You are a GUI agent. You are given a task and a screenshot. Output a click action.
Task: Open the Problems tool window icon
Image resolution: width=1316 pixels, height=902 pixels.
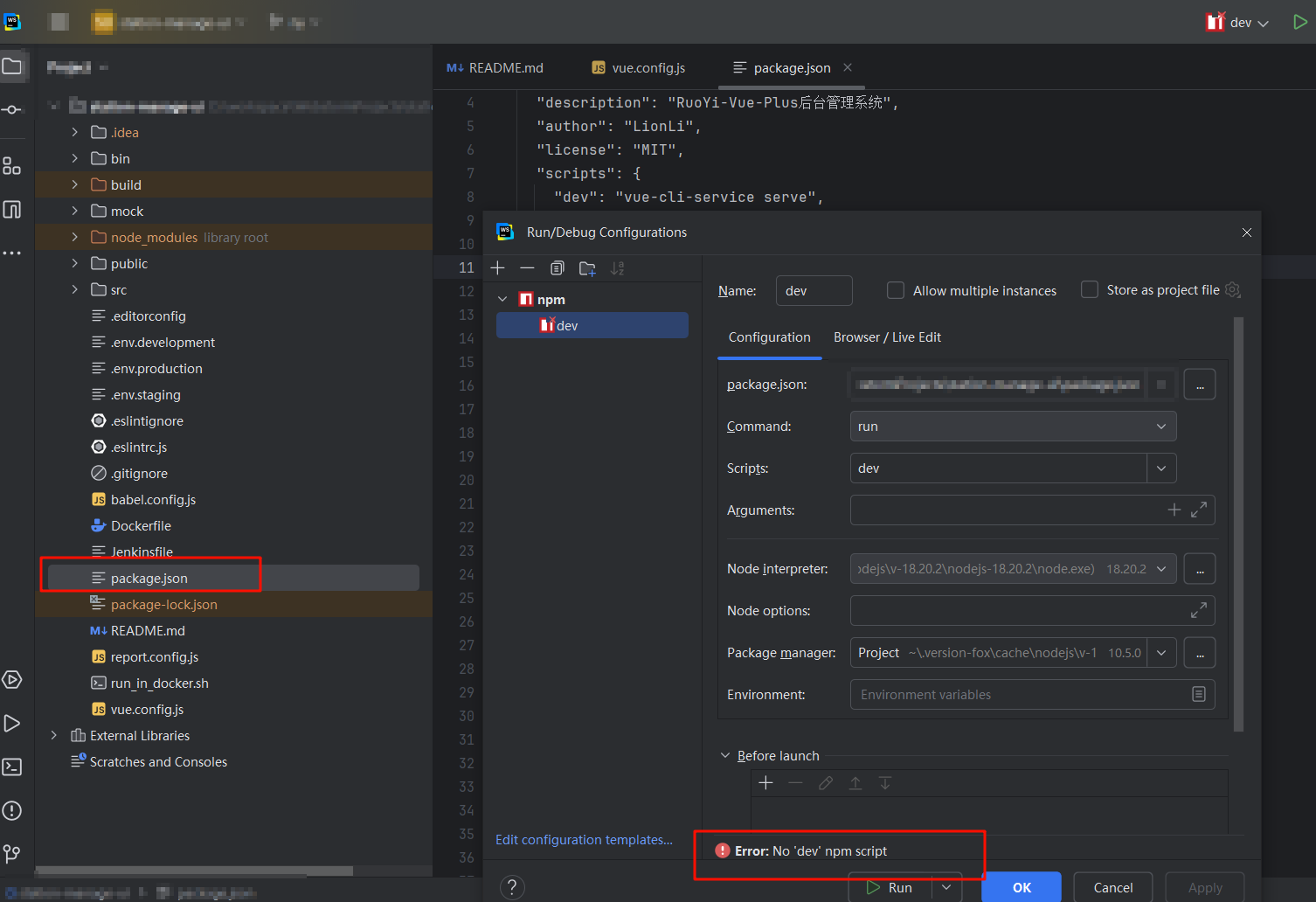tap(12, 811)
